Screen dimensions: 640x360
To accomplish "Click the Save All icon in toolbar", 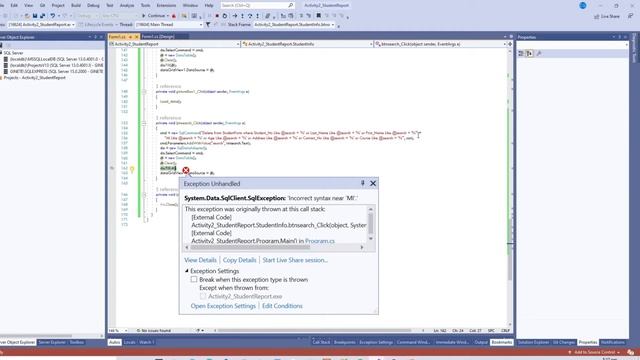I will pos(43,16).
